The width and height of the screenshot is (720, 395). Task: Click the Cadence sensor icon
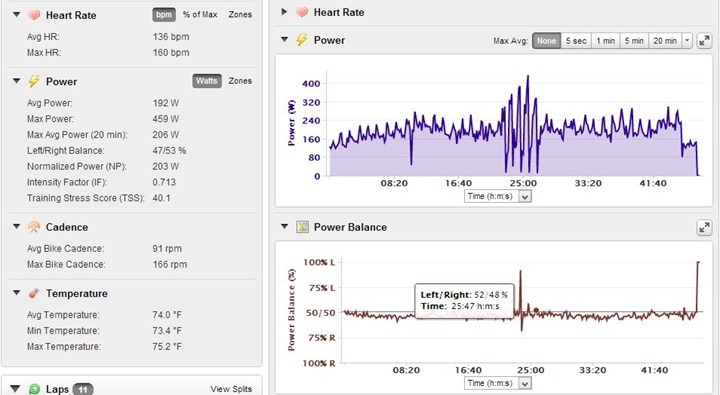34,226
